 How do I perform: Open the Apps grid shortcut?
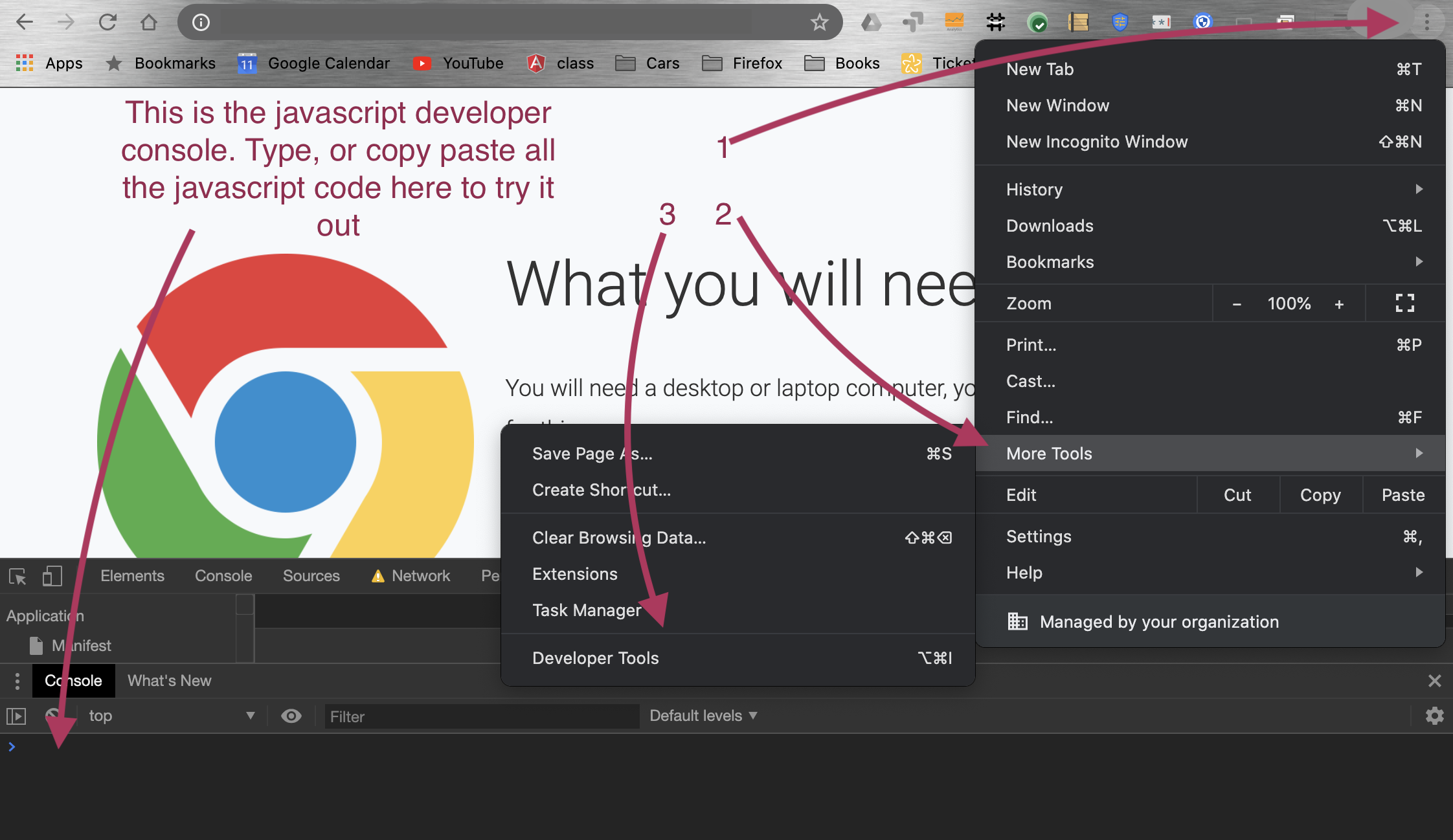(x=49, y=63)
